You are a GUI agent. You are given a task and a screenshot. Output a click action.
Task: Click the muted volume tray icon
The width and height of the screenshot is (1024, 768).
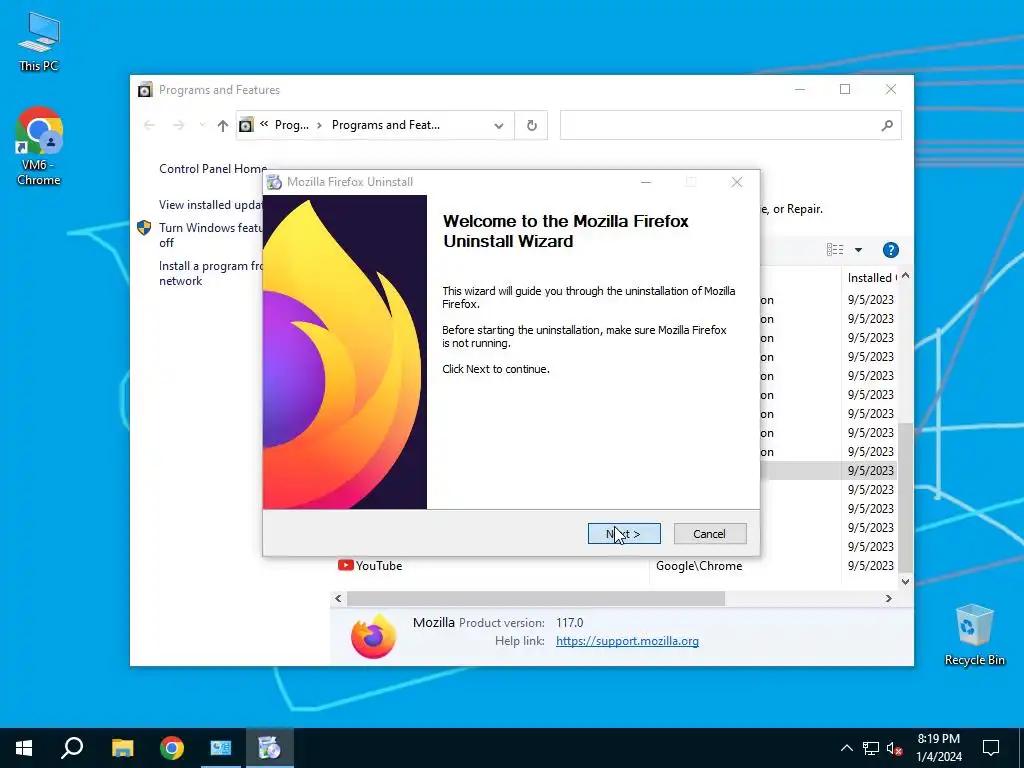click(x=895, y=748)
